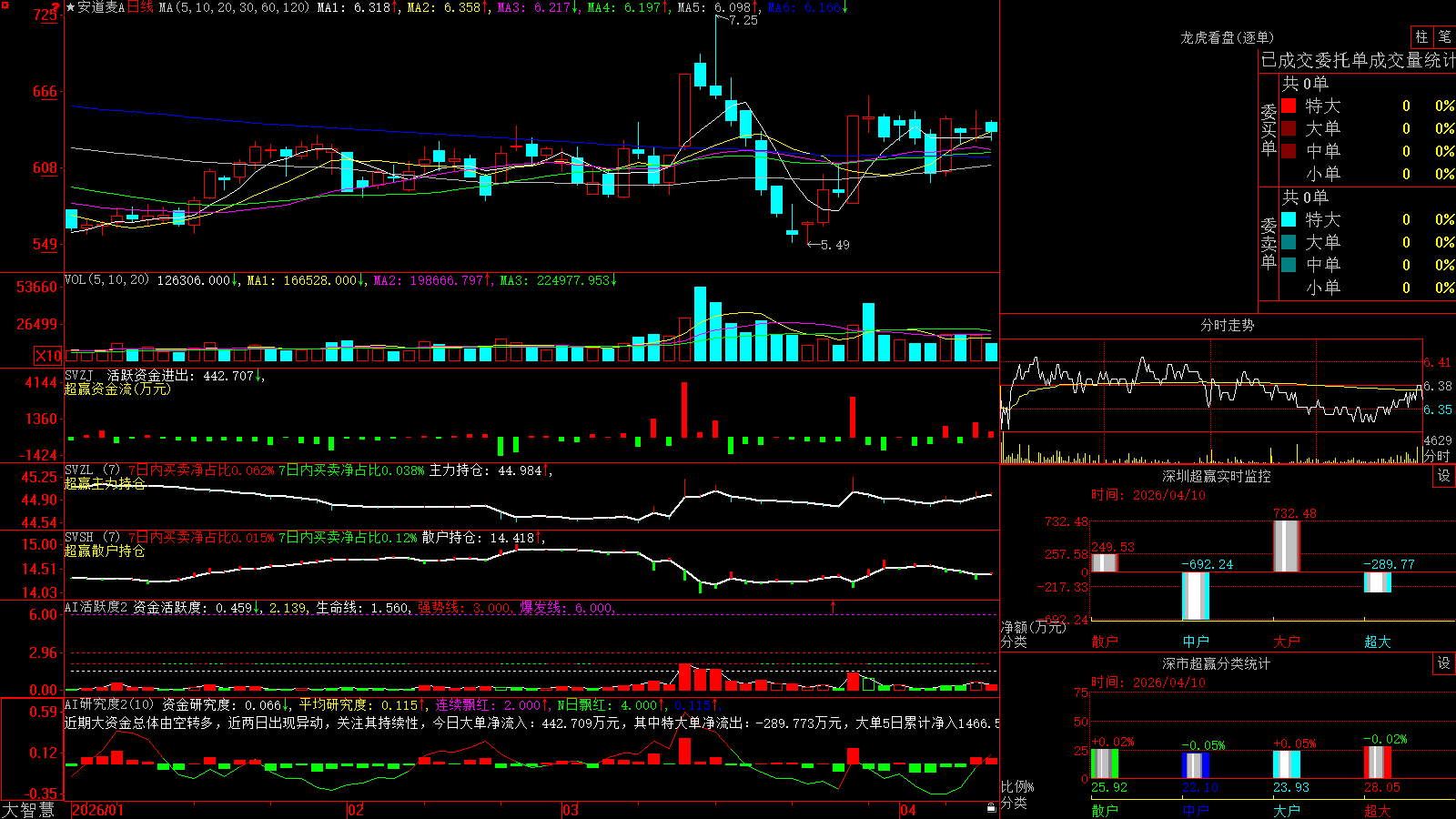Click the 732.48 大户 net amount bar
The width and height of the screenshot is (1456, 819).
[x=1286, y=546]
